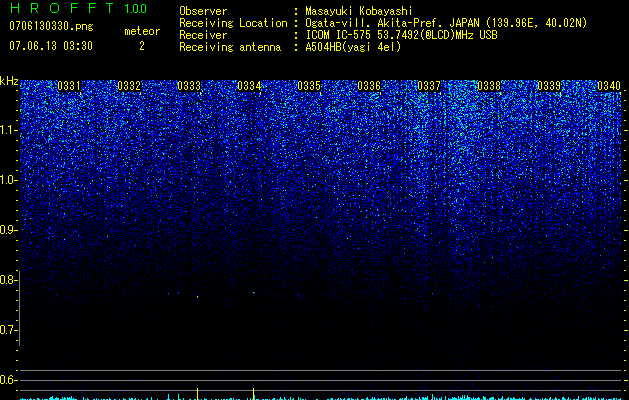Click the Observer field label

point(203,11)
